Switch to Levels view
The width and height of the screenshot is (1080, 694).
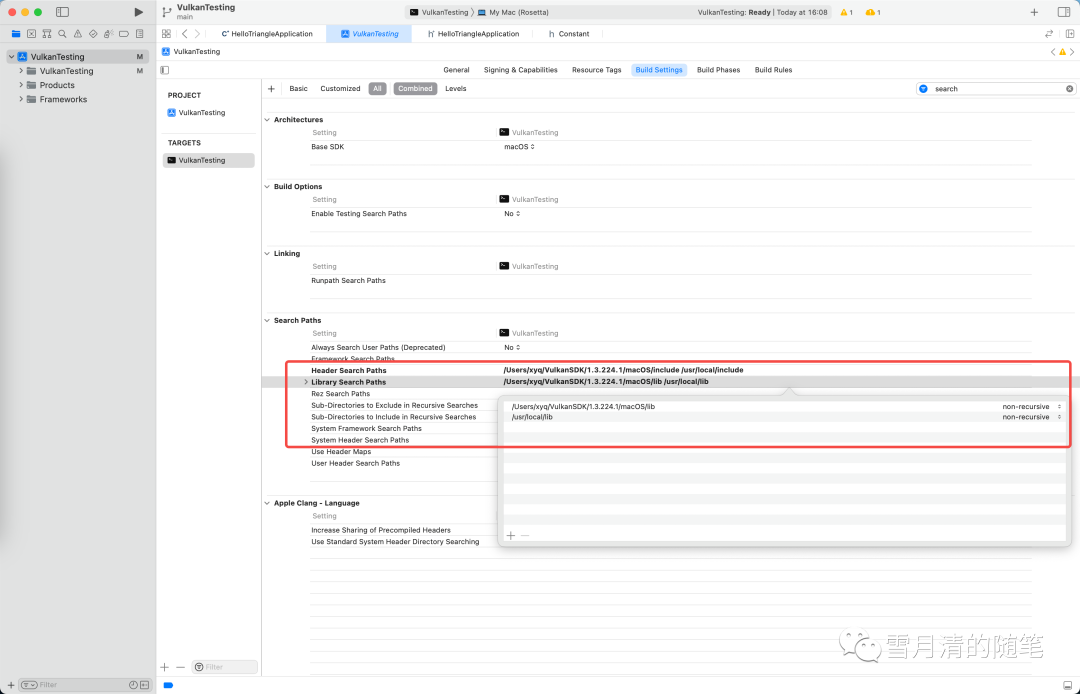tap(455, 89)
